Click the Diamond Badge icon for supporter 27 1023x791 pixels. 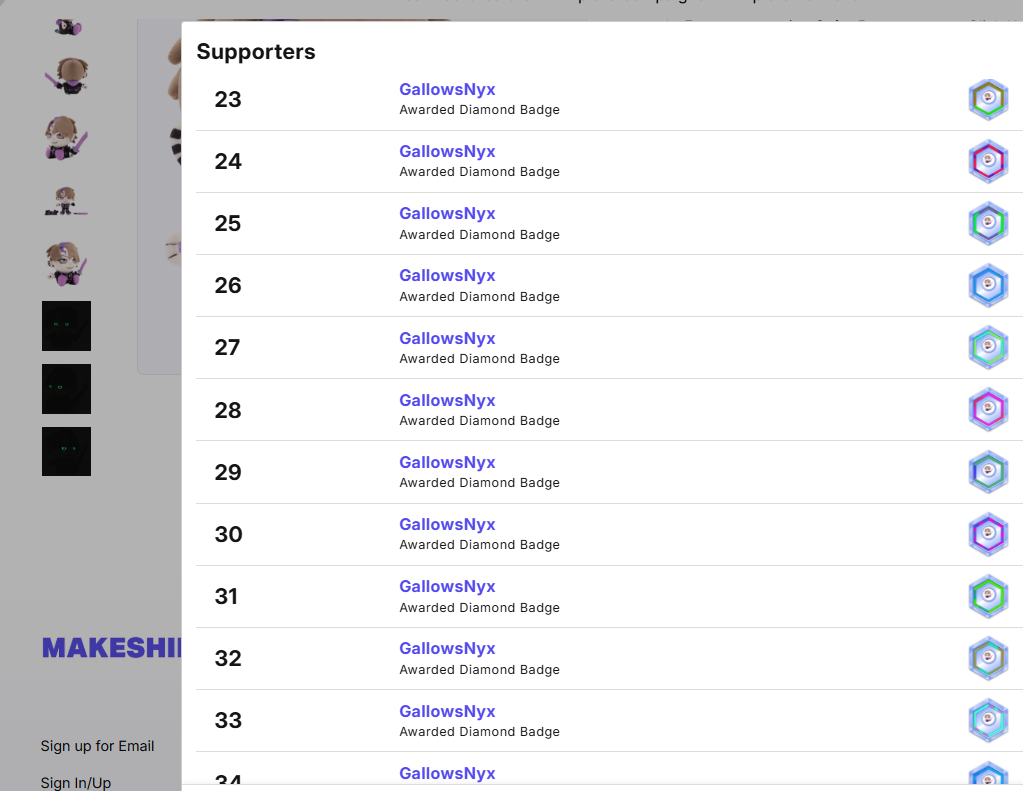click(988, 347)
